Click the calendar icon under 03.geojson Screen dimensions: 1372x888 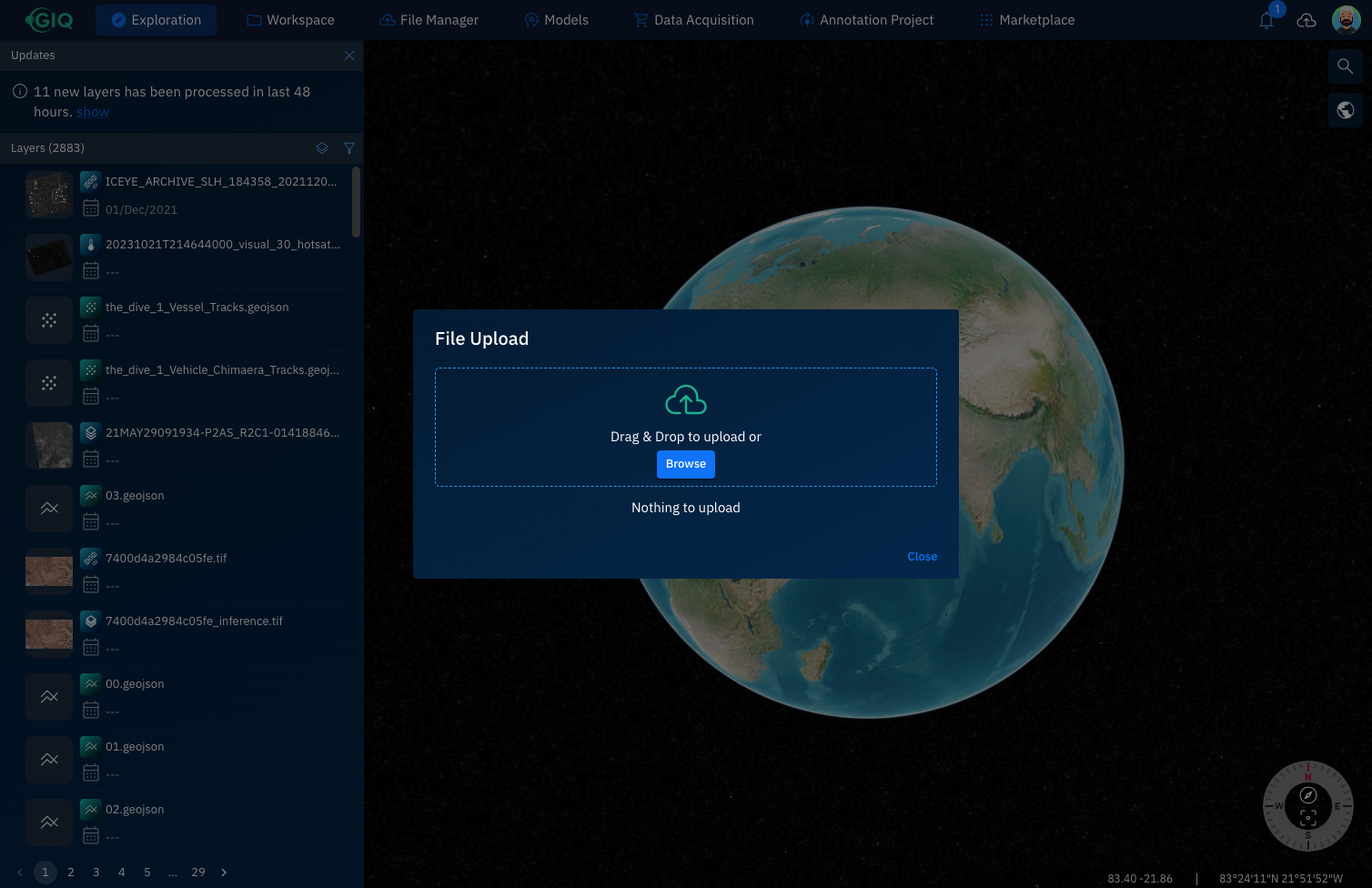(x=91, y=521)
